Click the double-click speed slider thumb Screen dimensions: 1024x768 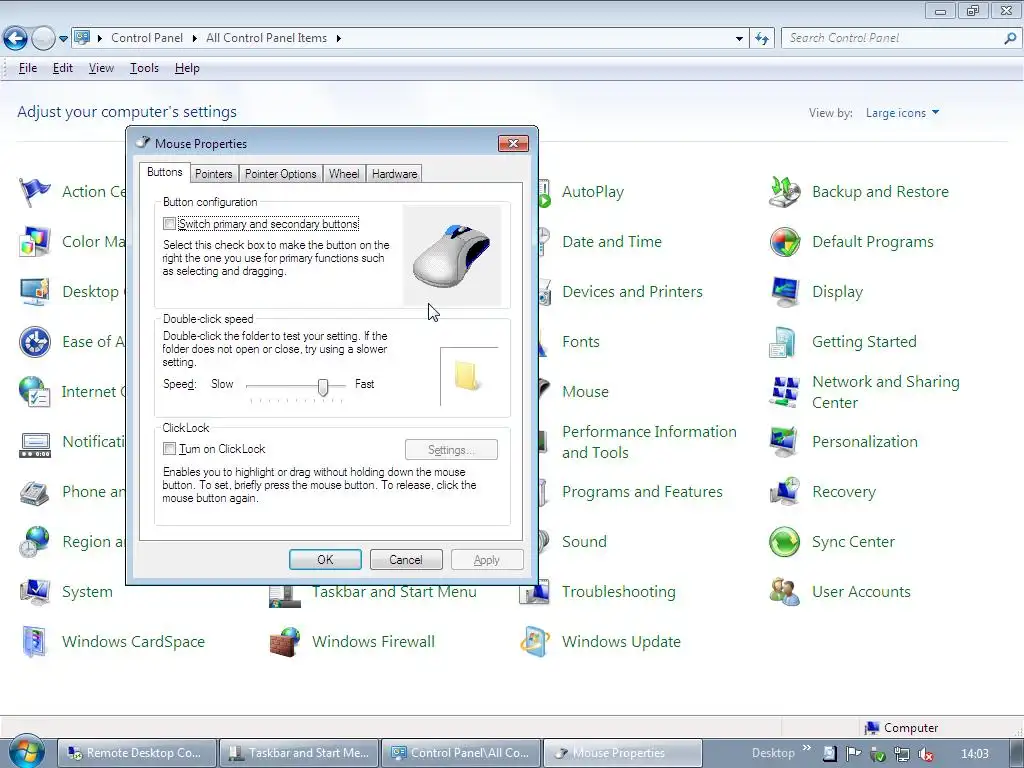pos(323,387)
